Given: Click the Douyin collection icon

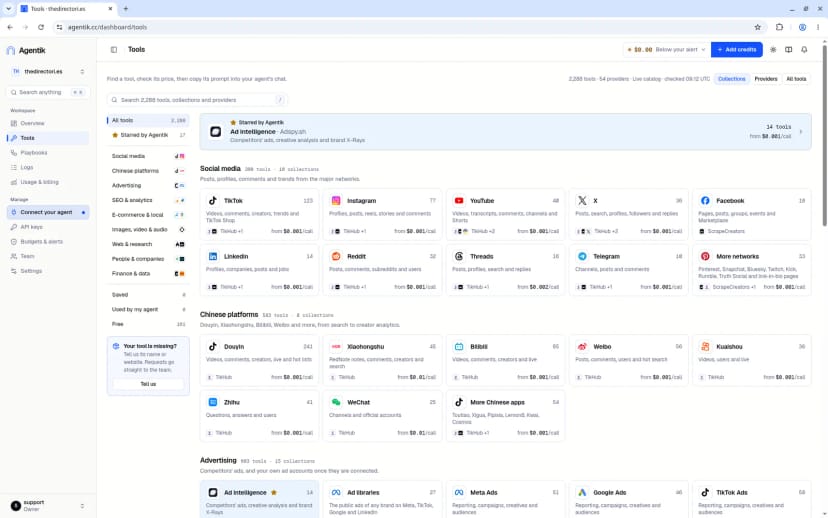Looking at the screenshot, I should coord(213,346).
